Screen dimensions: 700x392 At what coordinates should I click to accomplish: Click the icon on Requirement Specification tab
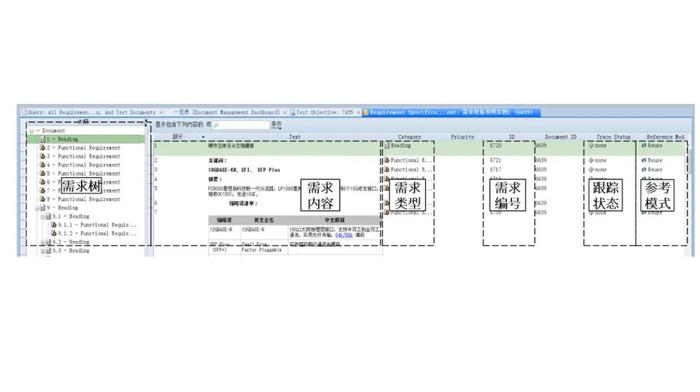click(x=366, y=112)
